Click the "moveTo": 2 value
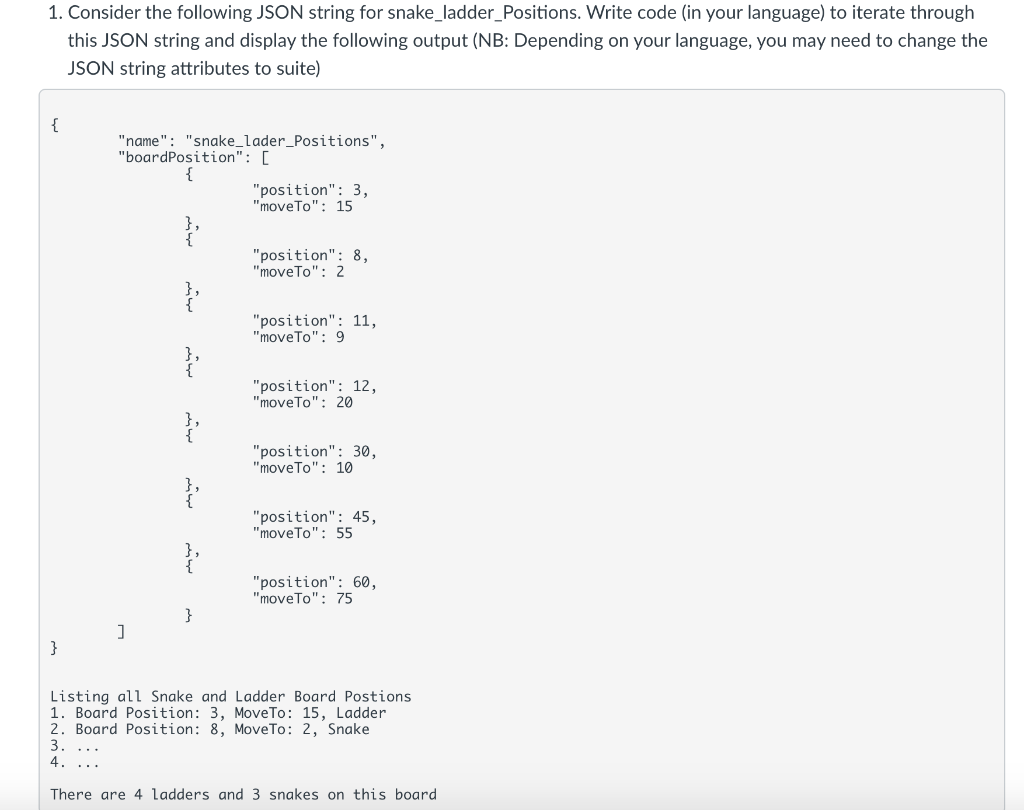 point(297,271)
